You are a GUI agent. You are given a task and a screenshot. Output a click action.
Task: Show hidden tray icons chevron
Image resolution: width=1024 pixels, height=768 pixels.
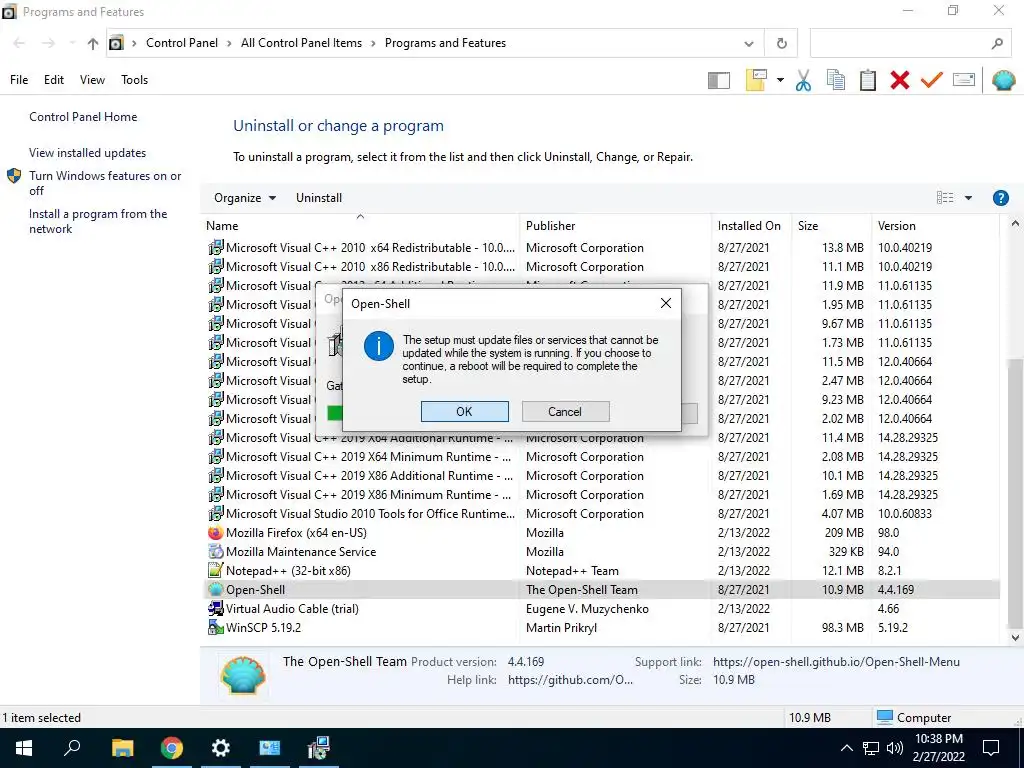(x=846, y=748)
